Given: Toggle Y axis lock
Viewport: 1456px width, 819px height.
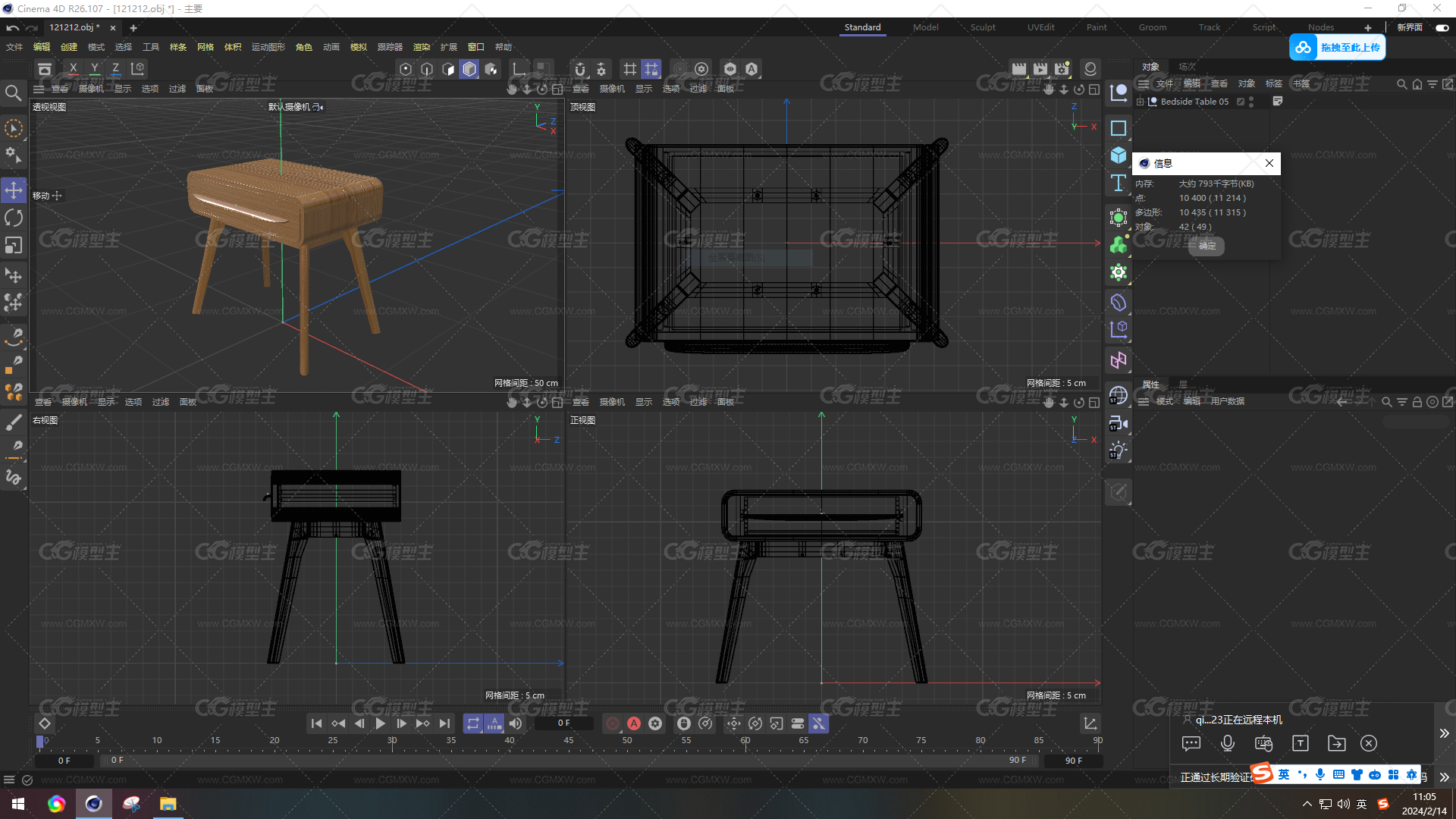Looking at the screenshot, I should click(x=94, y=69).
